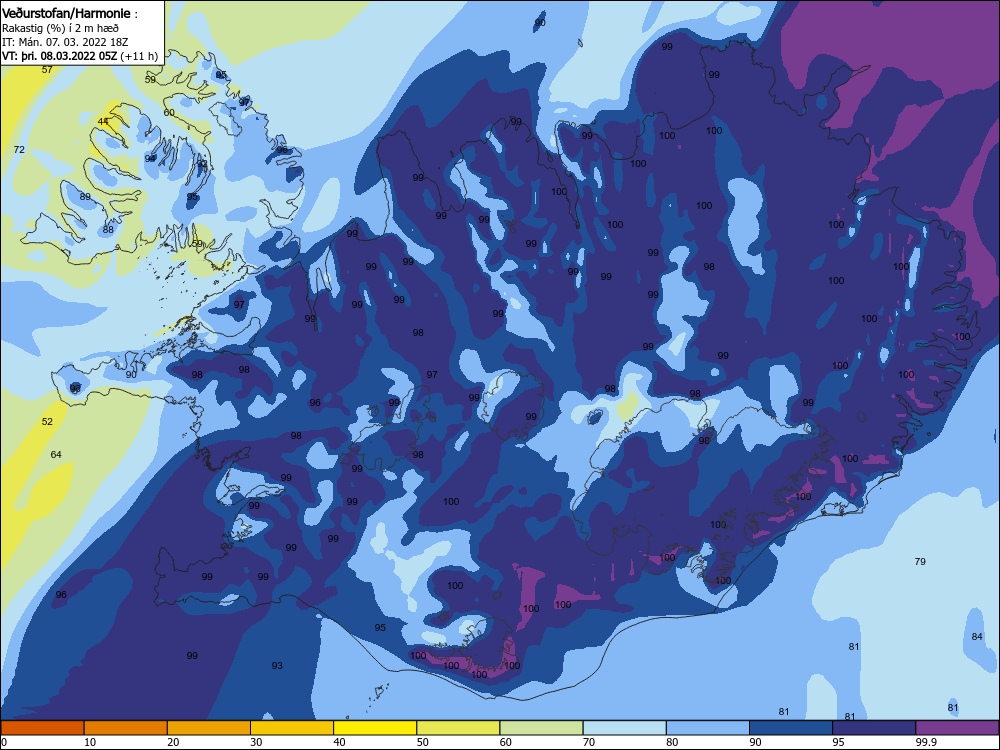Click the humidity value '88' on map
Screen dimensions: 1000x750
pos(108,230)
